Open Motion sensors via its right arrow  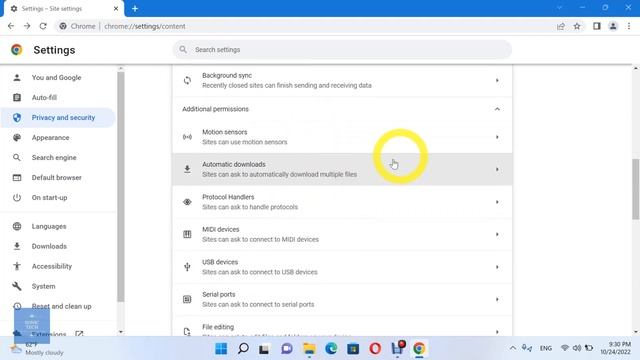pyautogui.click(x=497, y=137)
